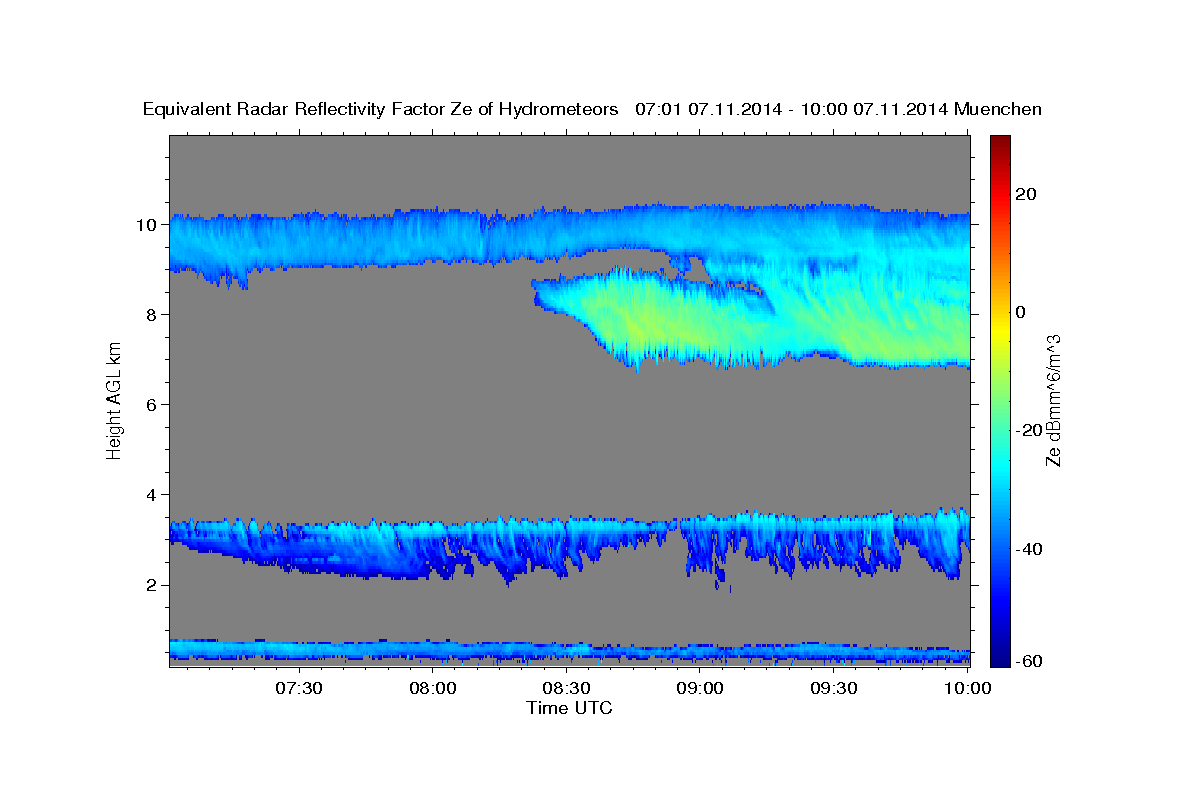Click the '07:30' time tick label

299,688
